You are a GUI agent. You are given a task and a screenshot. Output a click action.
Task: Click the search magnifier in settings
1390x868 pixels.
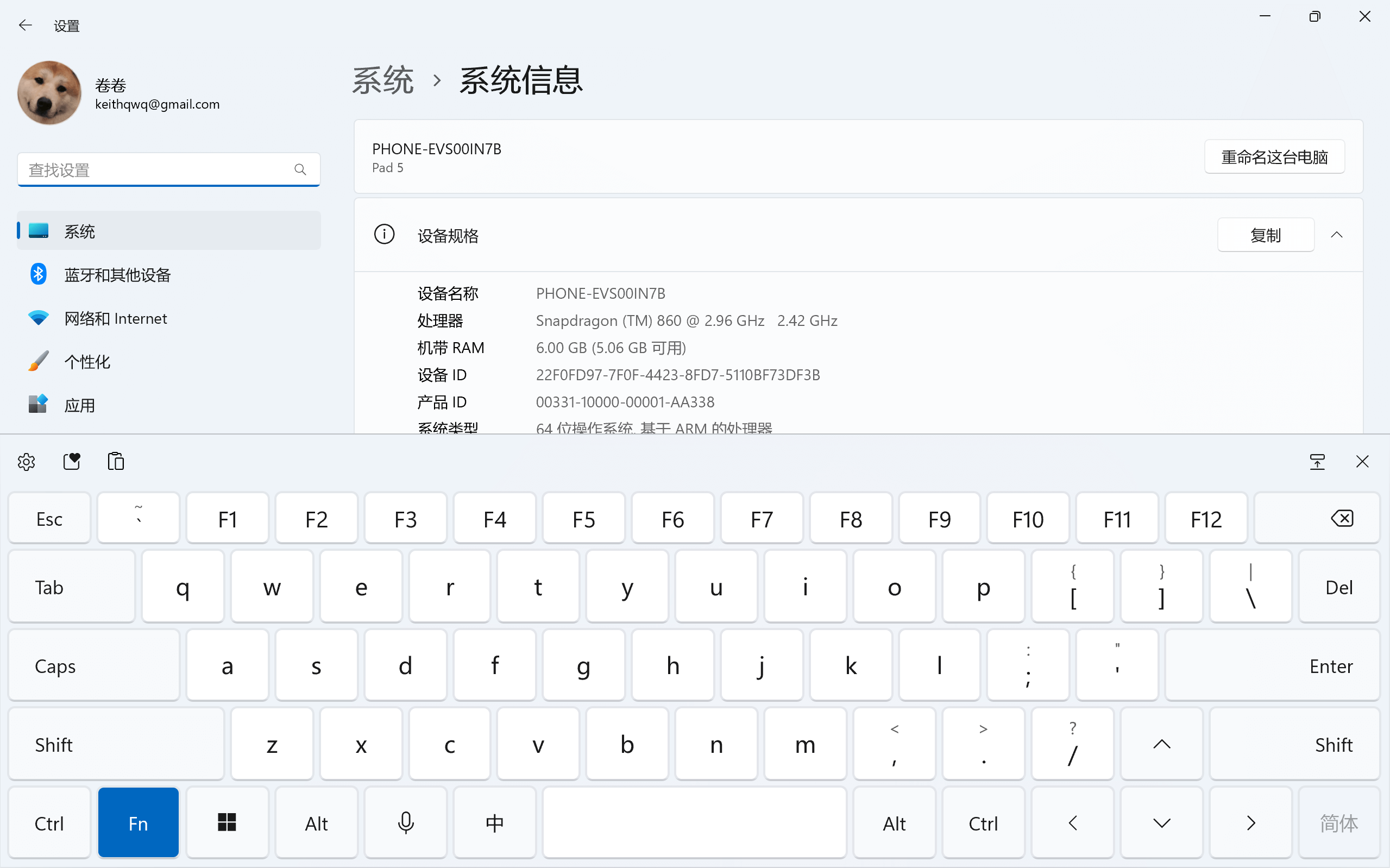pyautogui.click(x=300, y=170)
